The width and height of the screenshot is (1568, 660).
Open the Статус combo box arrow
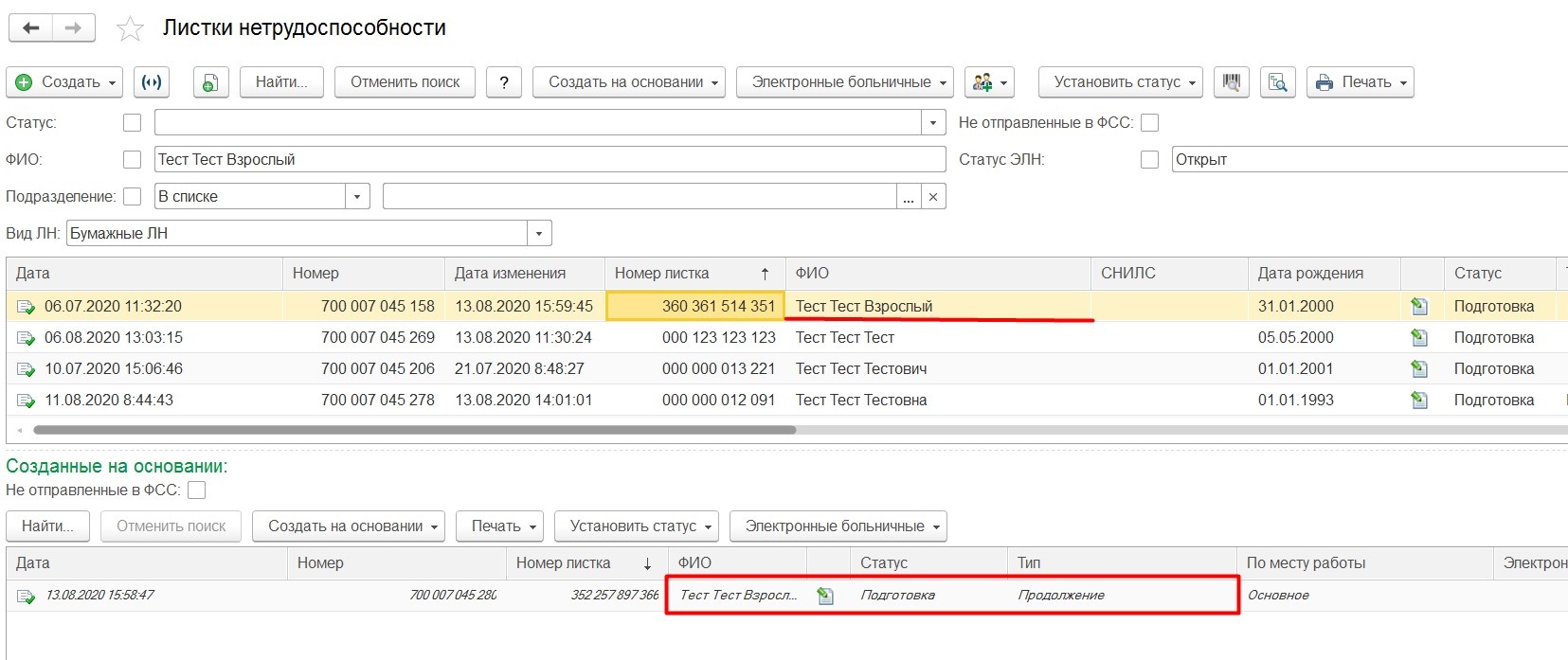(933, 123)
